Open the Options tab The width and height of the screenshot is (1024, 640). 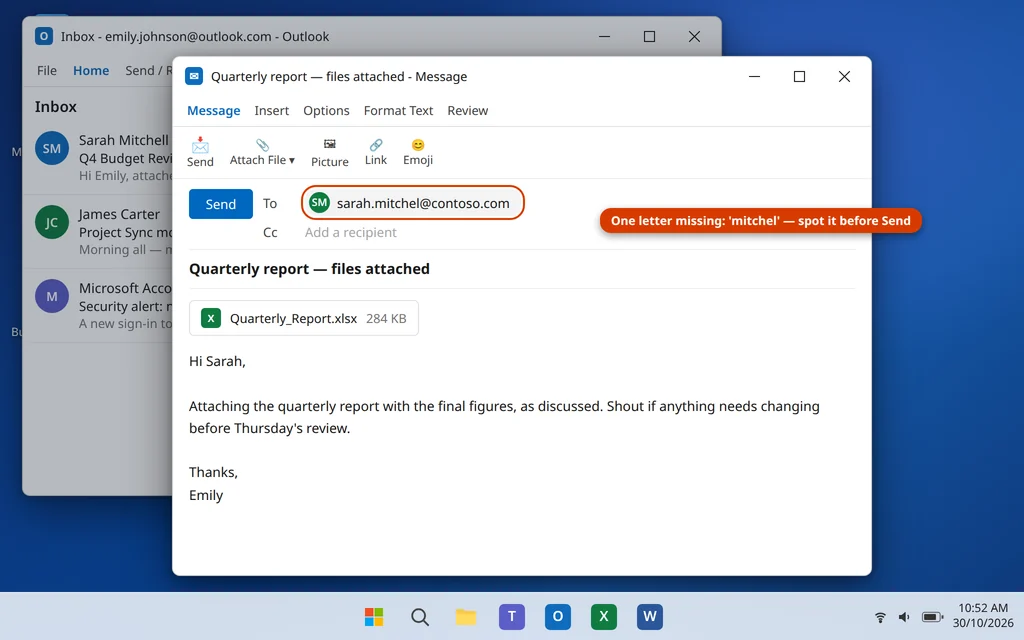coord(326,110)
